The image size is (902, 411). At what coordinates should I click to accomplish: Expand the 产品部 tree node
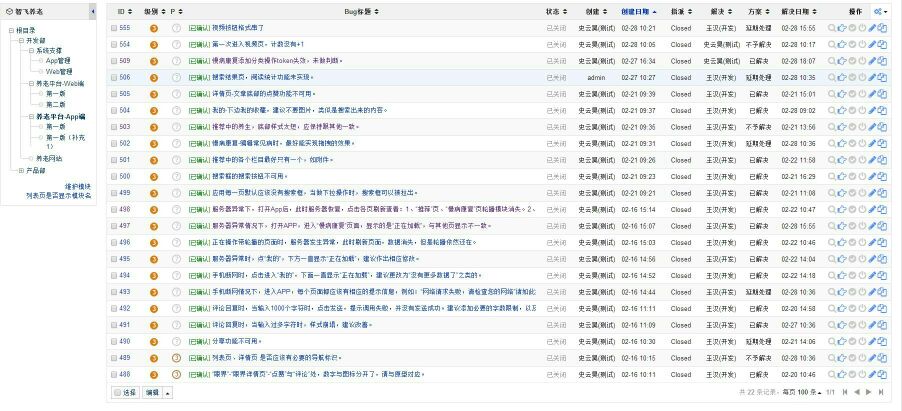19,170
